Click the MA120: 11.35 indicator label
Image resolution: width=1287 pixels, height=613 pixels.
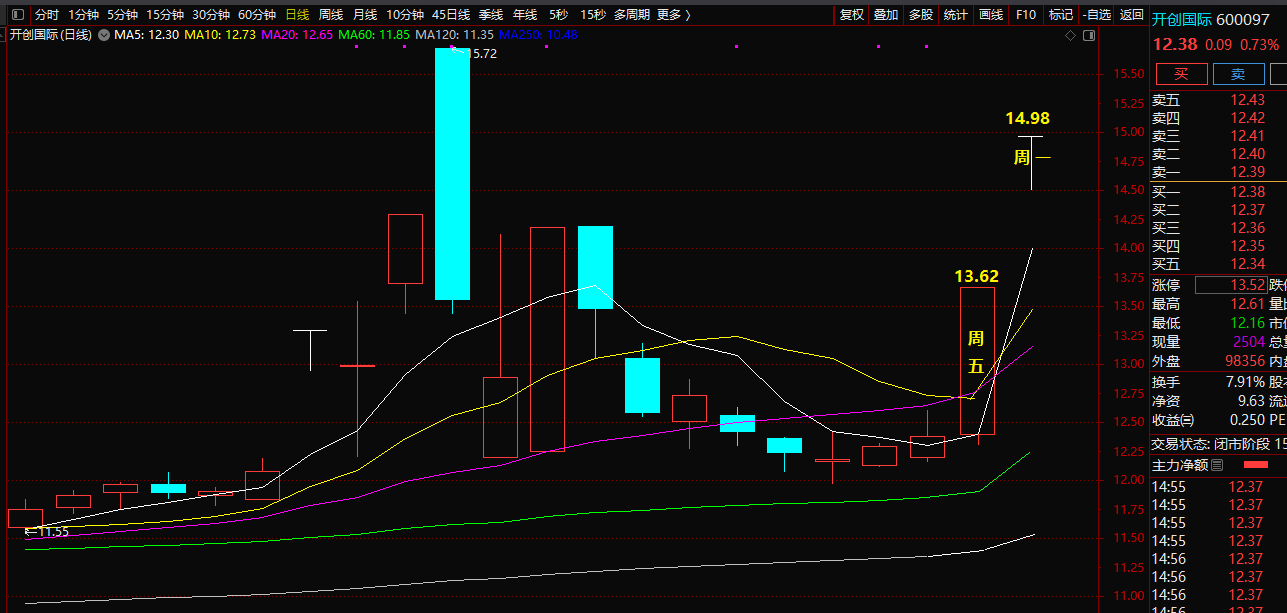(x=454, y=35)
